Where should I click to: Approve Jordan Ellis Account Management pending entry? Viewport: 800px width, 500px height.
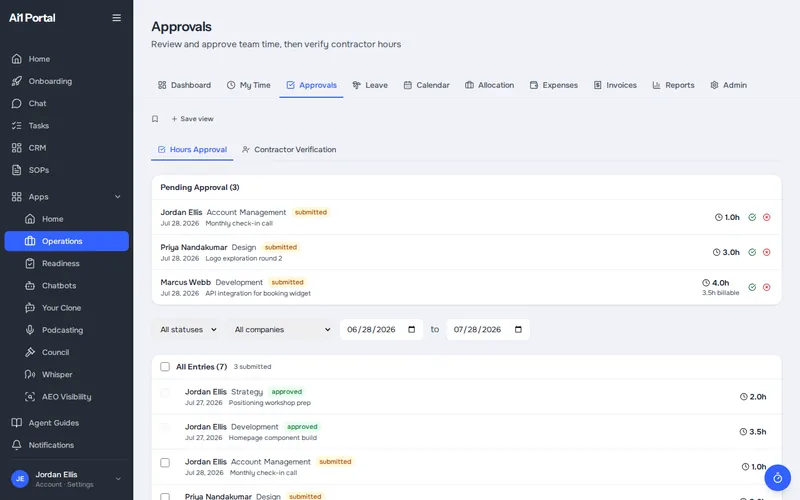pos(752,217)
